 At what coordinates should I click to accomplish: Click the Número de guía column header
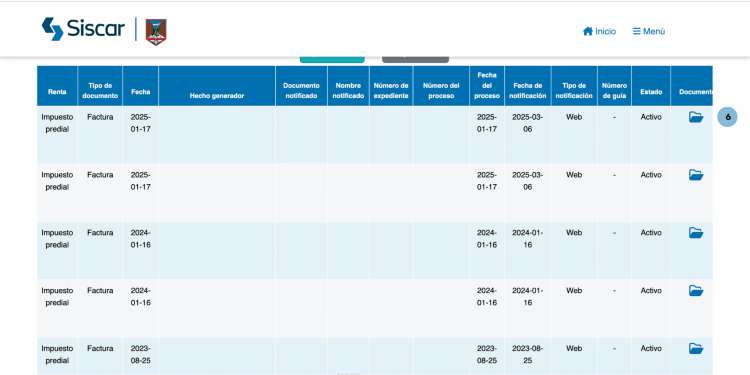pyautogui.click(x=614, y=91)
